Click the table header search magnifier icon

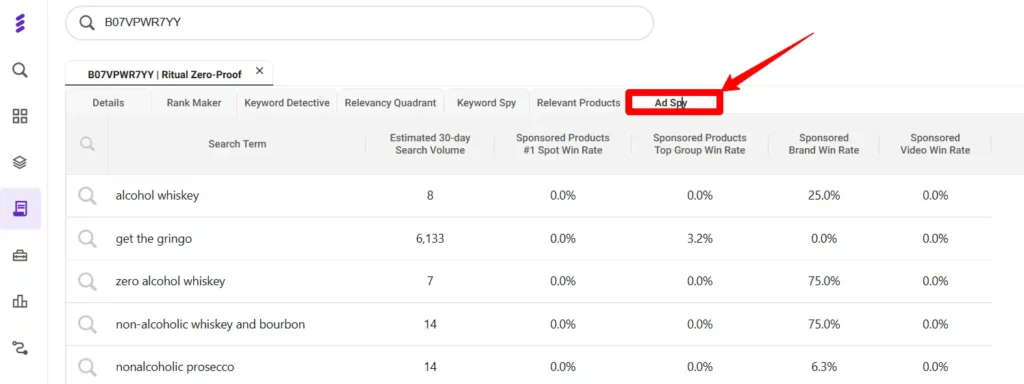pos(88,144)
